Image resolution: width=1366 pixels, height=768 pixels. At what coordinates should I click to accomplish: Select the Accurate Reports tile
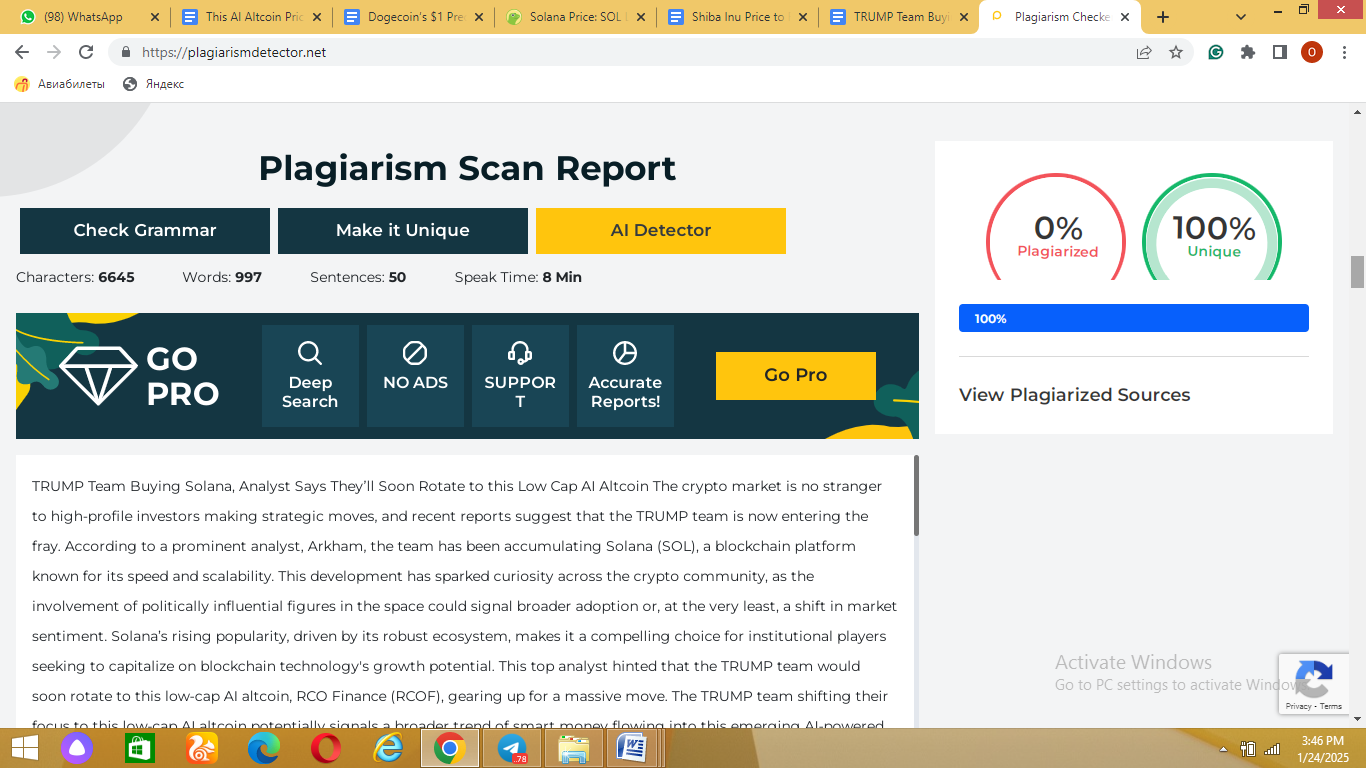pos(625,376)
